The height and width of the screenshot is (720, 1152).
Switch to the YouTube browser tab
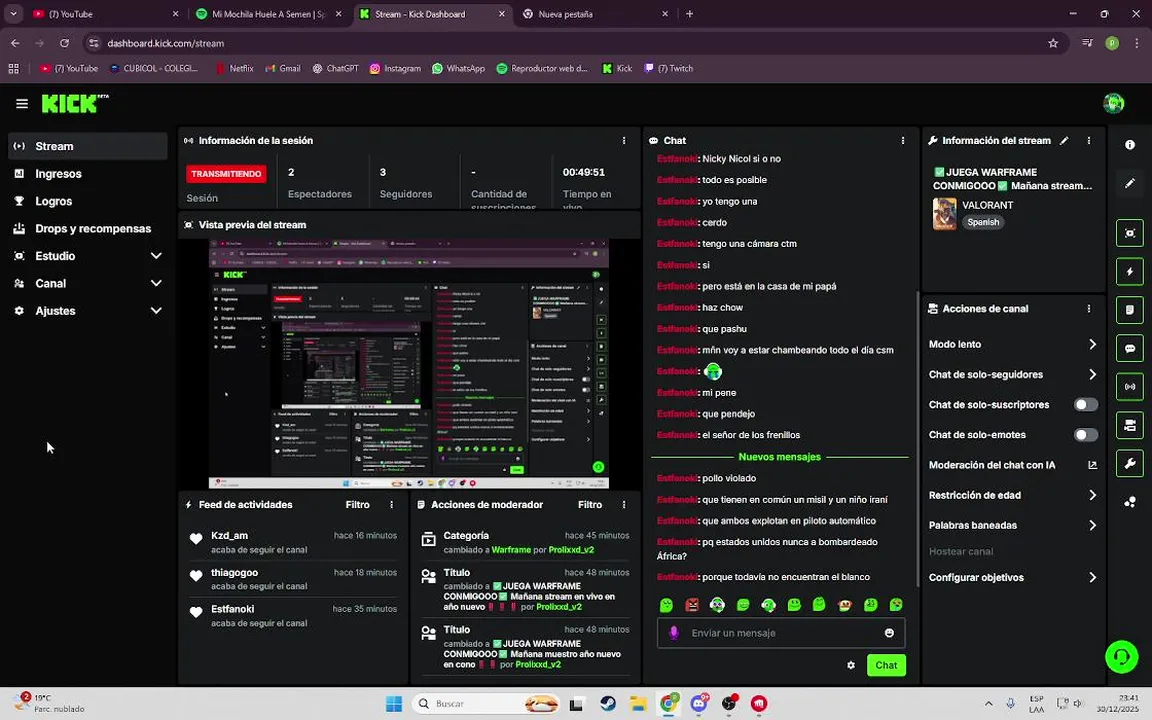pyautogui.click(x=106, y=14)
